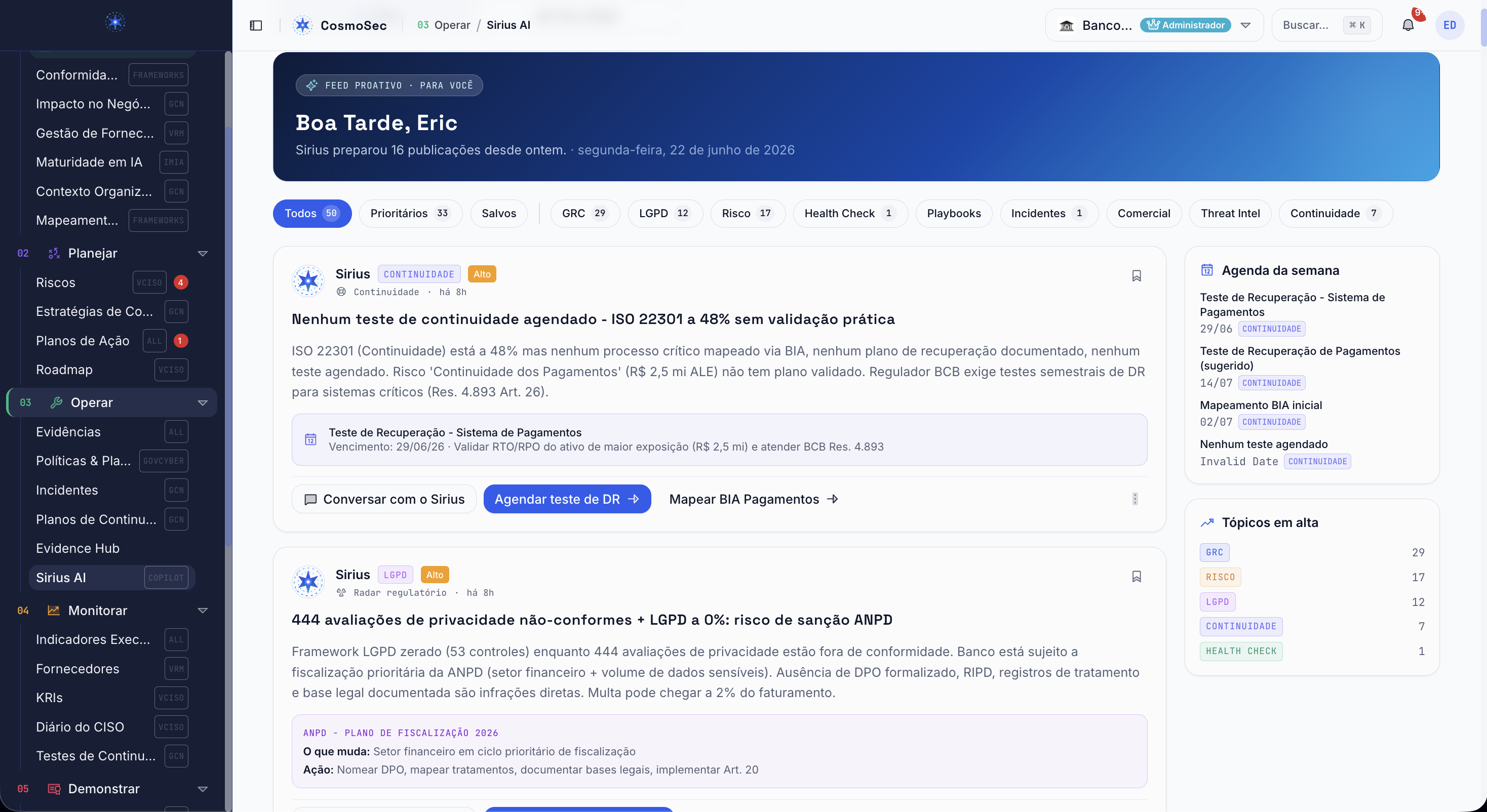Click the GRC topic tag
The image size is (1487, 812).
pos(1214,552)
